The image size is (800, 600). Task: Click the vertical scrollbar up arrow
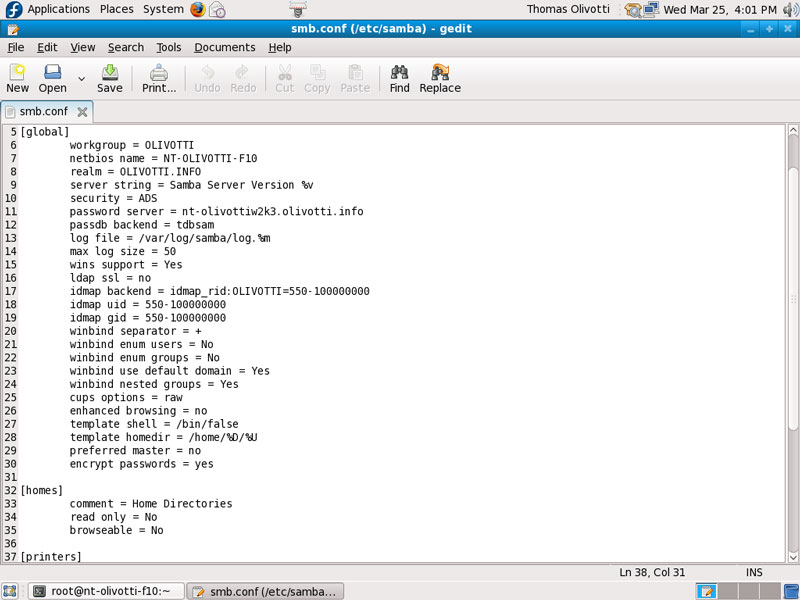pyautogui.click(x=793, y=130)
